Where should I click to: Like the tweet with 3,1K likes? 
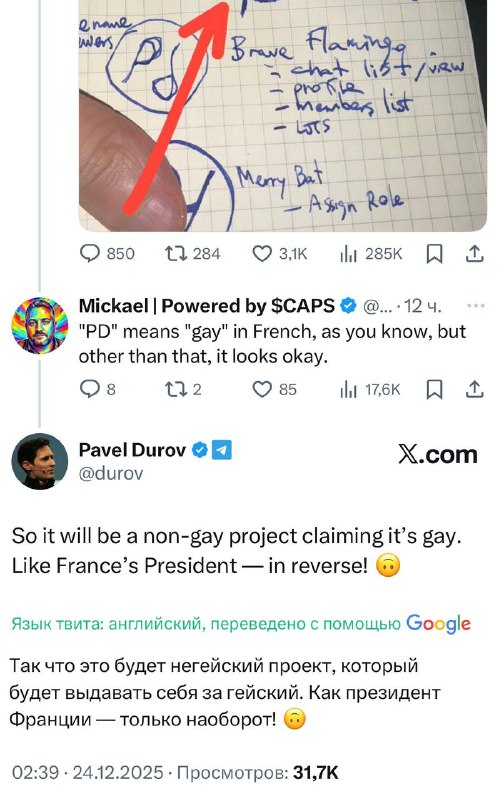280,254
